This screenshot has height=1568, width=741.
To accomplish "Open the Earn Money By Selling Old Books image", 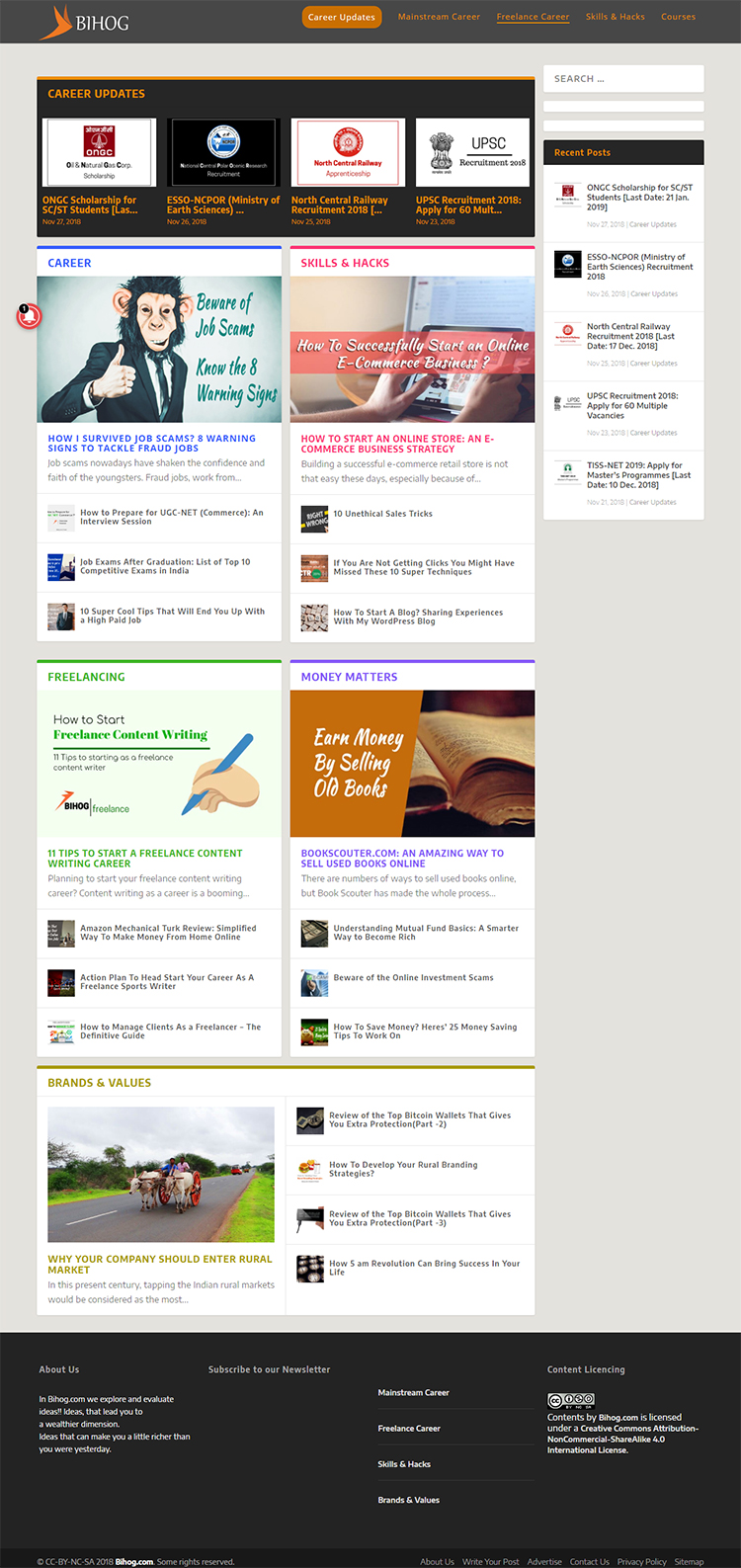I will click(x=412, y=764).
